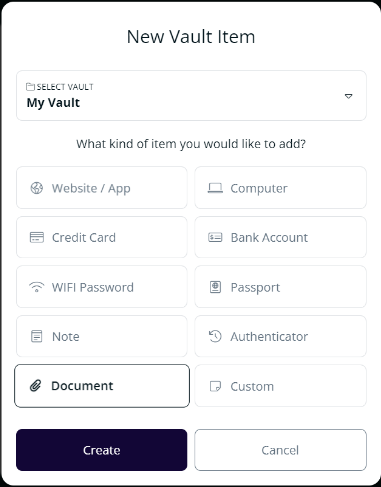Screen dimensions: 381x487
Task: Click the bank card icon beside Bank Account
Action: pos(215,237)
